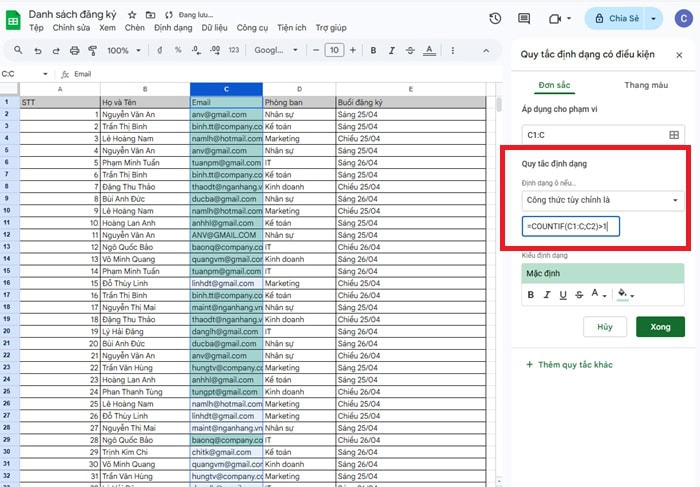This screenshot has height=487, width=700.
Task: Click the select data range grid icon
Action: coord(674,134)
